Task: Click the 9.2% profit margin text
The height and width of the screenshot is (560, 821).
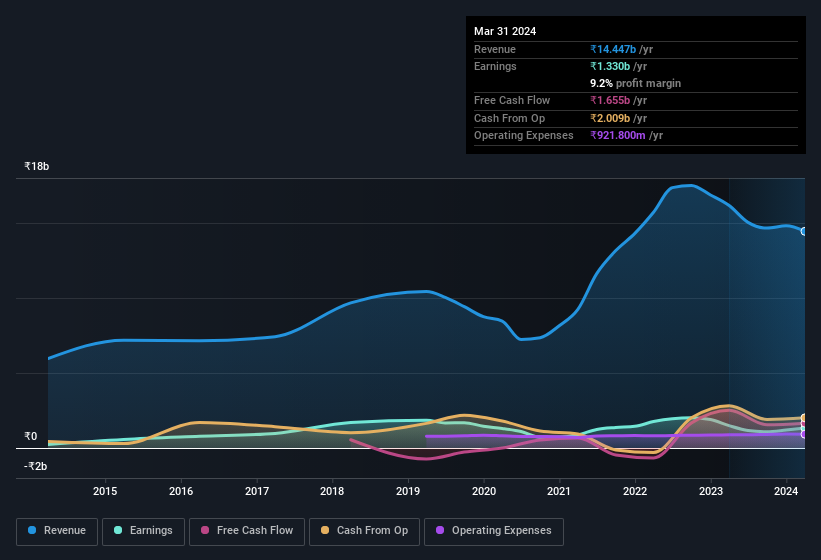Action: point(636,83)
